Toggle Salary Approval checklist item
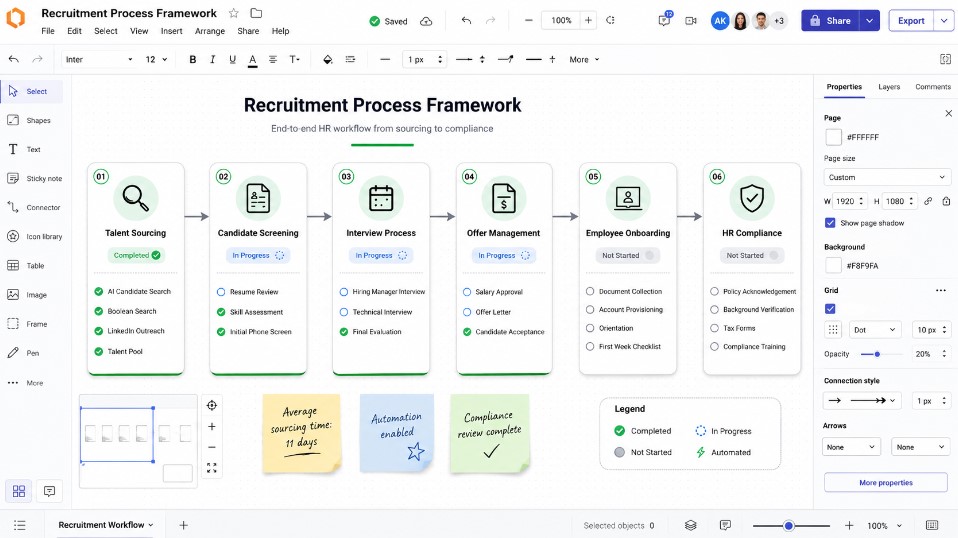The image size is (958, 538). [x=467, y=292]
